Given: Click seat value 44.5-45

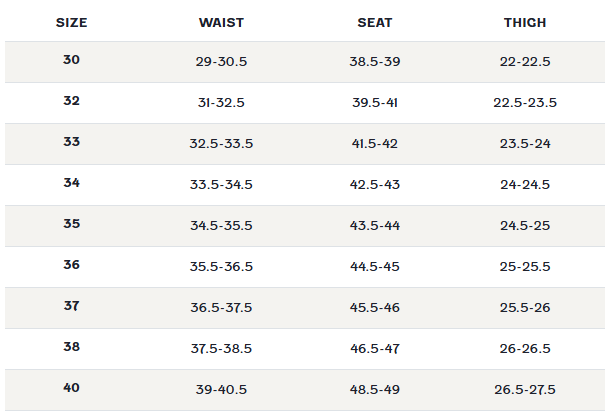Looking at the screenshot, I should [375, 267].
